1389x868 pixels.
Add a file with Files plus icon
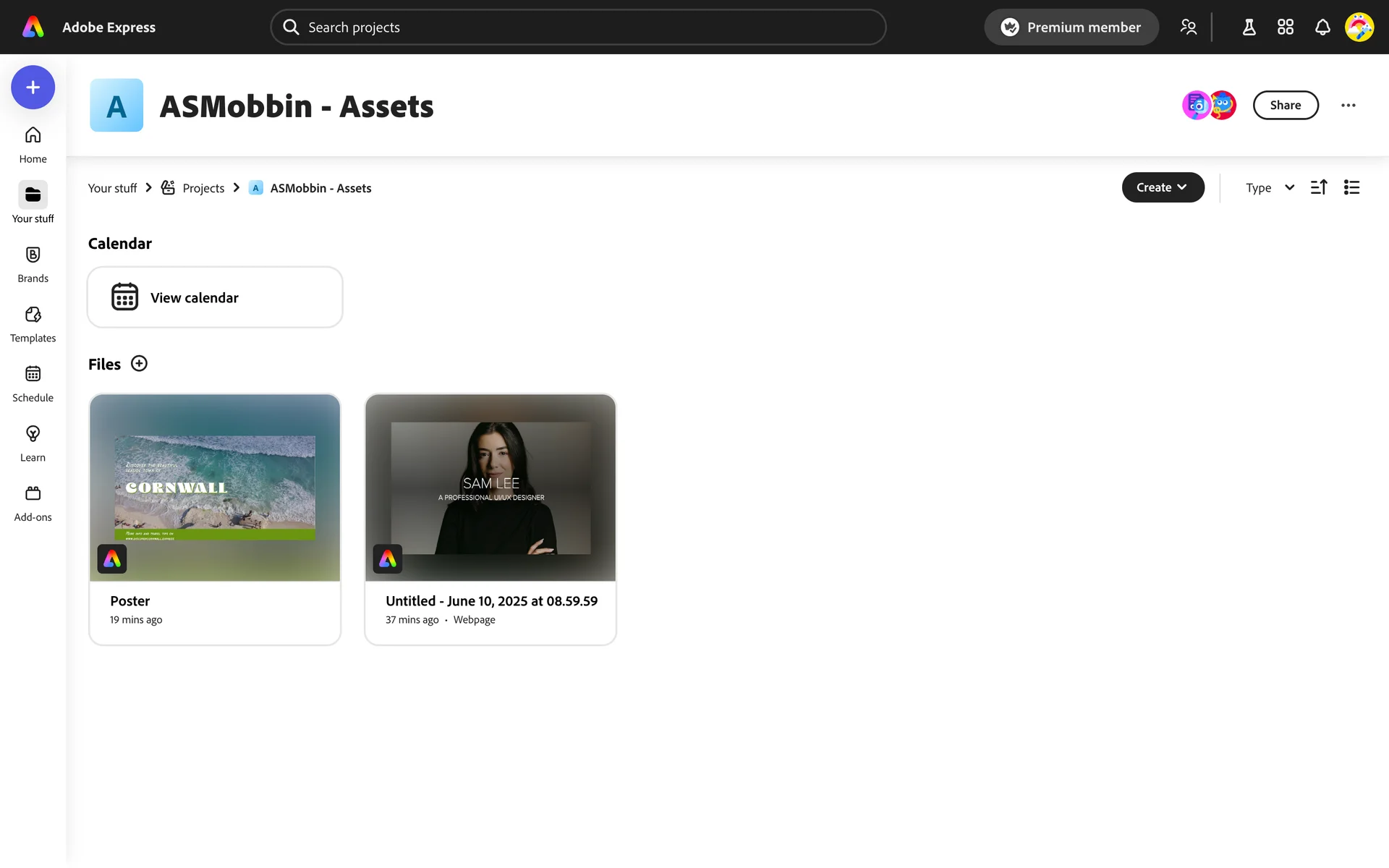coord(139,364)
